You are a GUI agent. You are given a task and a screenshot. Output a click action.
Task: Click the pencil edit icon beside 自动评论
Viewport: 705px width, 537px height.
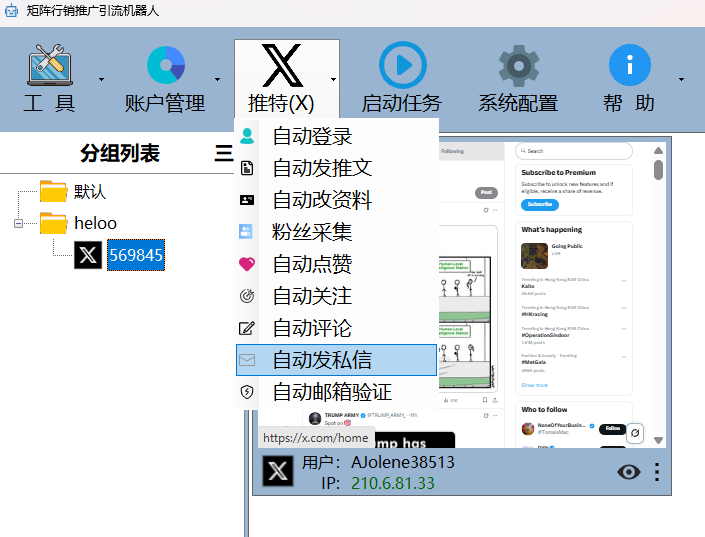(x=247, y=328)
